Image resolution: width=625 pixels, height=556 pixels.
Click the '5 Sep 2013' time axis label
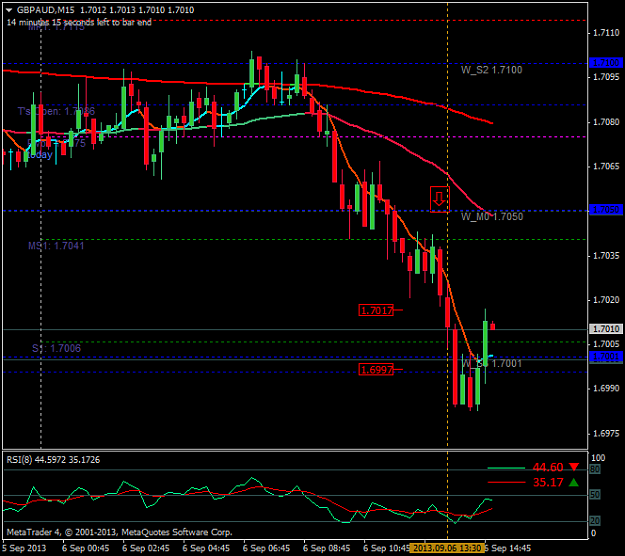pyautogui.click(x=24, y=548)
